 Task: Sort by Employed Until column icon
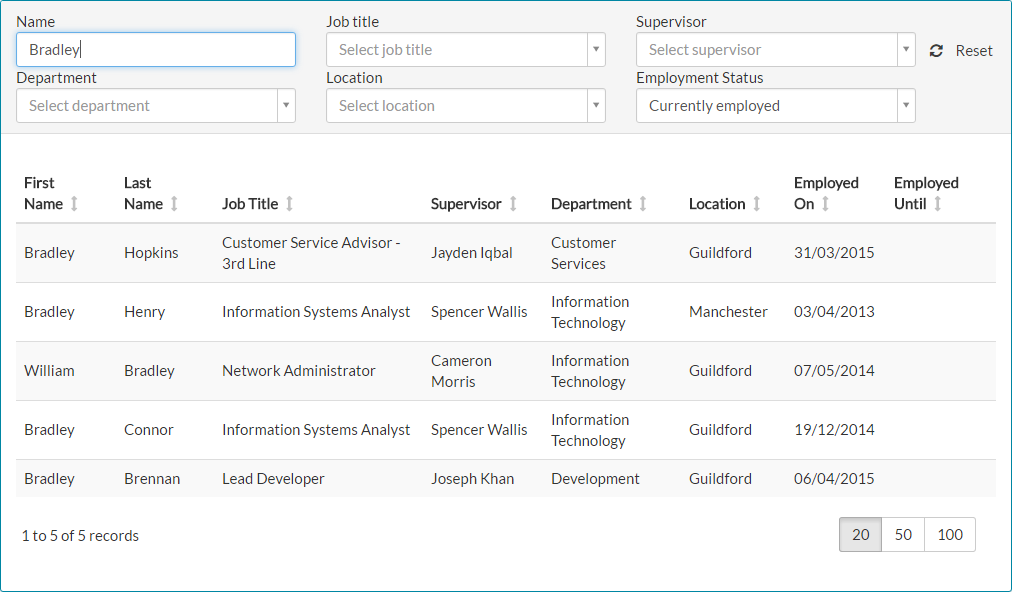coord(938,204)
